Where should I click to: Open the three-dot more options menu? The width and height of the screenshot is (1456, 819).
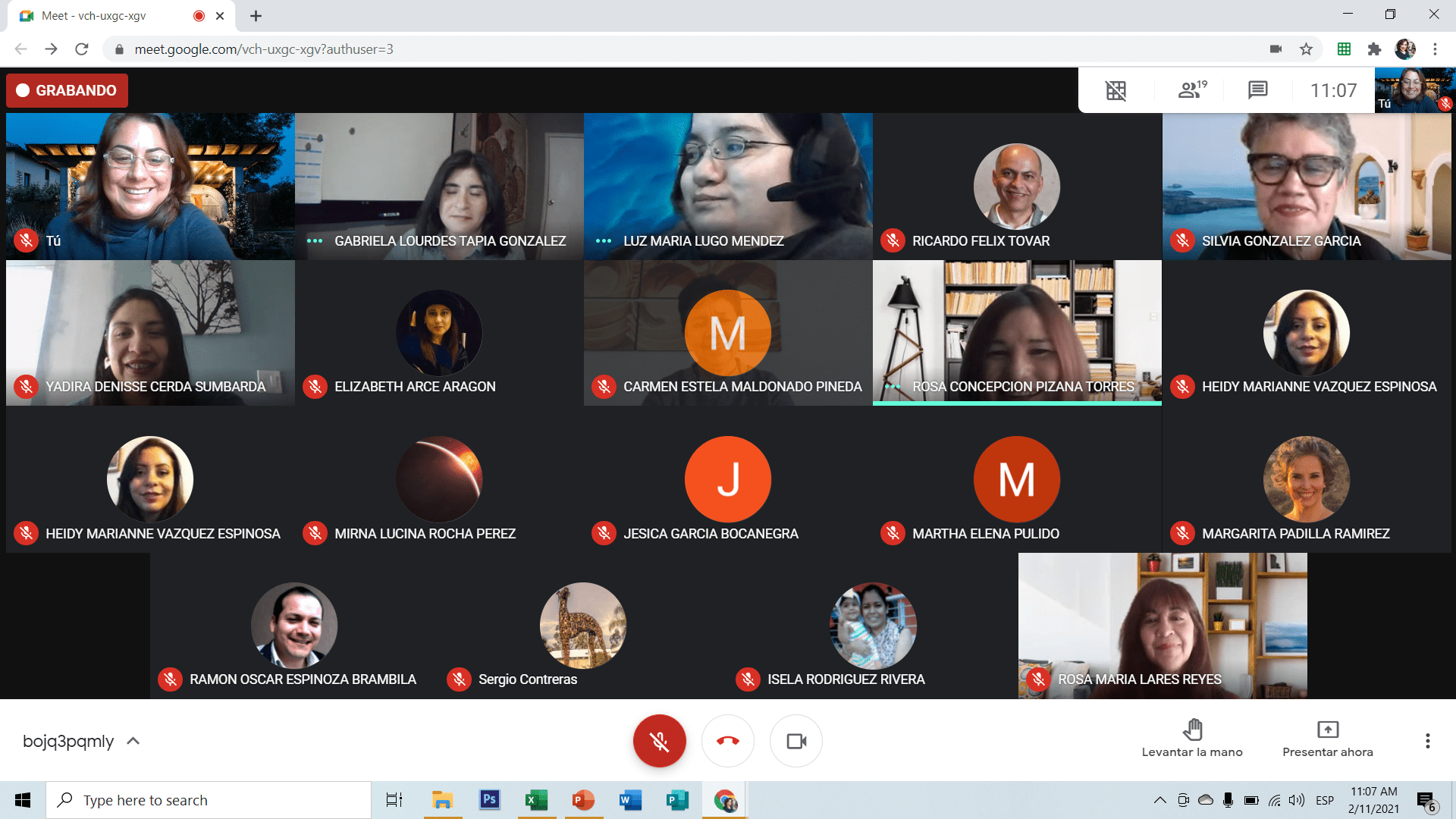tap(1427, 741)
